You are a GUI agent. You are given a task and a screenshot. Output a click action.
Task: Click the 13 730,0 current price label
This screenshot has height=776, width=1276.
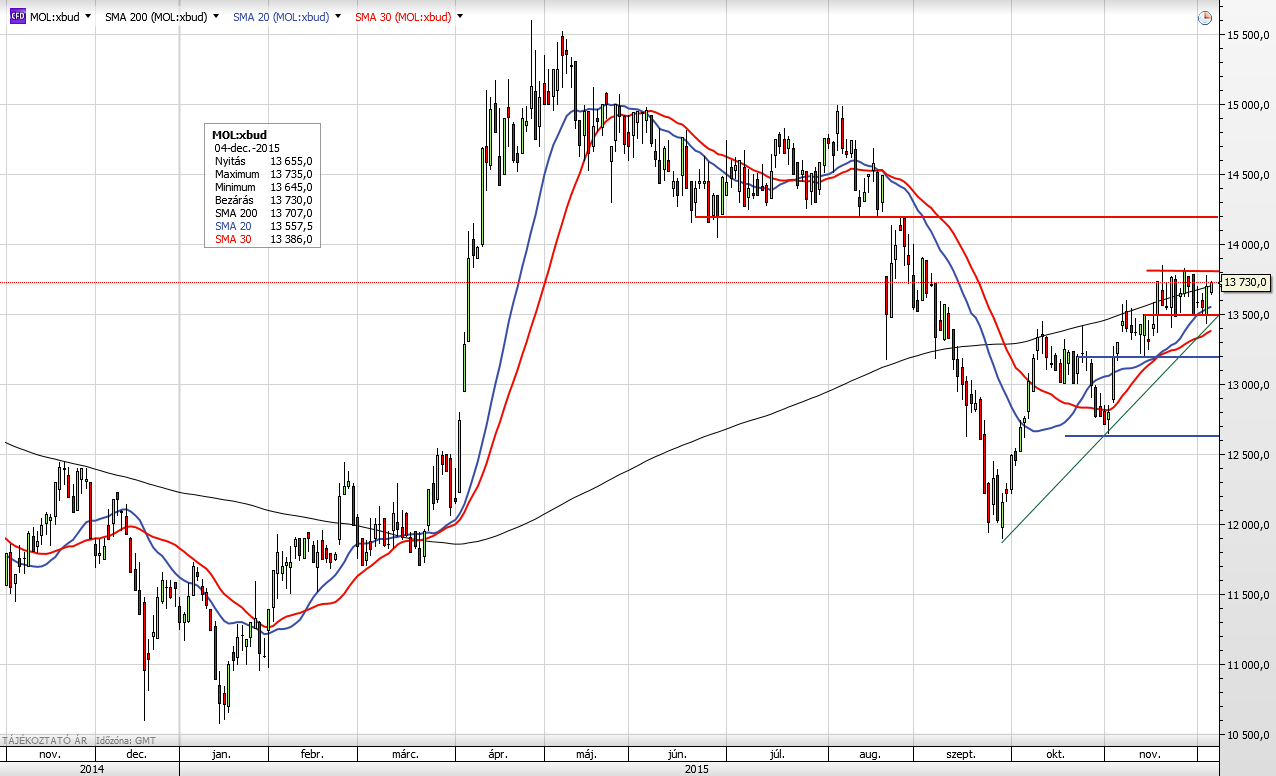[x=1247, y=283]
